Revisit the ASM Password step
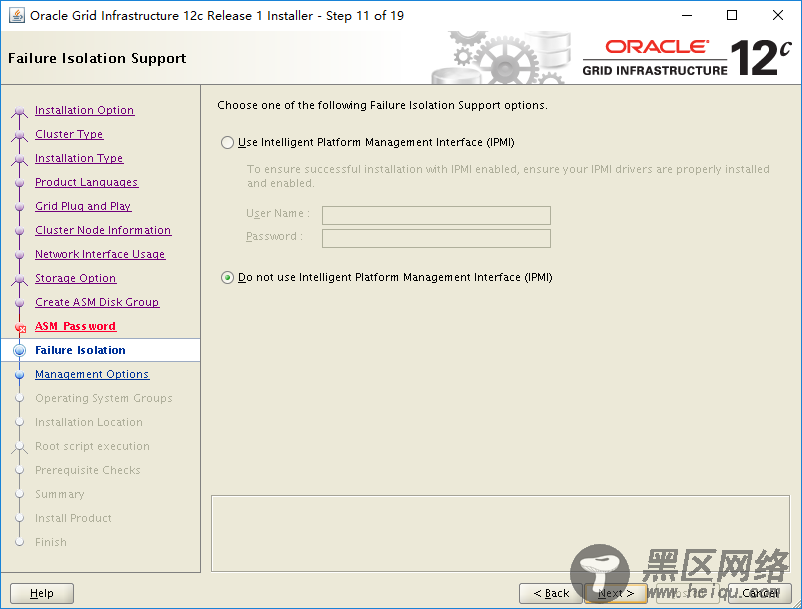This screenshot has height=609, width=802. coord(75,326)
